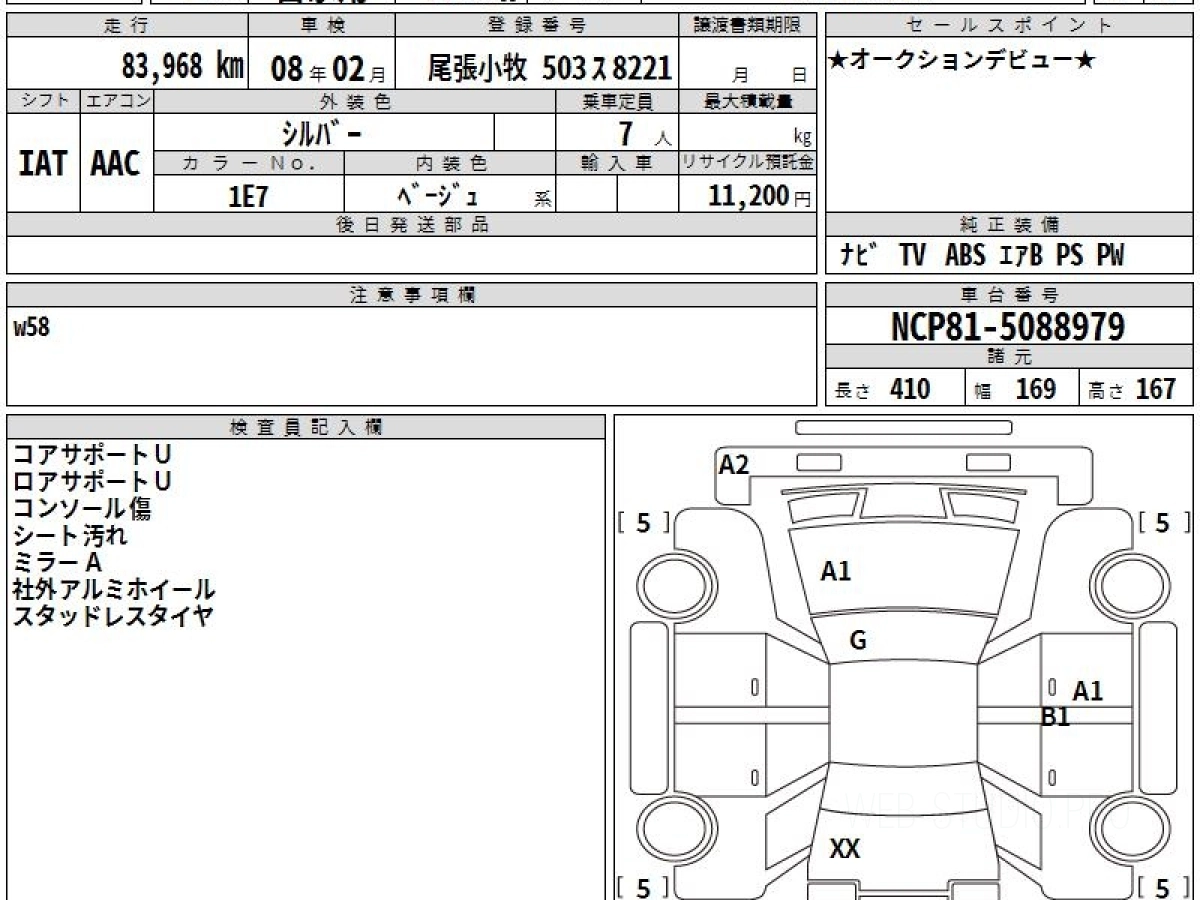Select inspector note ミラーA
This screenshot has width=1200, height=900.
coord(57,563)
